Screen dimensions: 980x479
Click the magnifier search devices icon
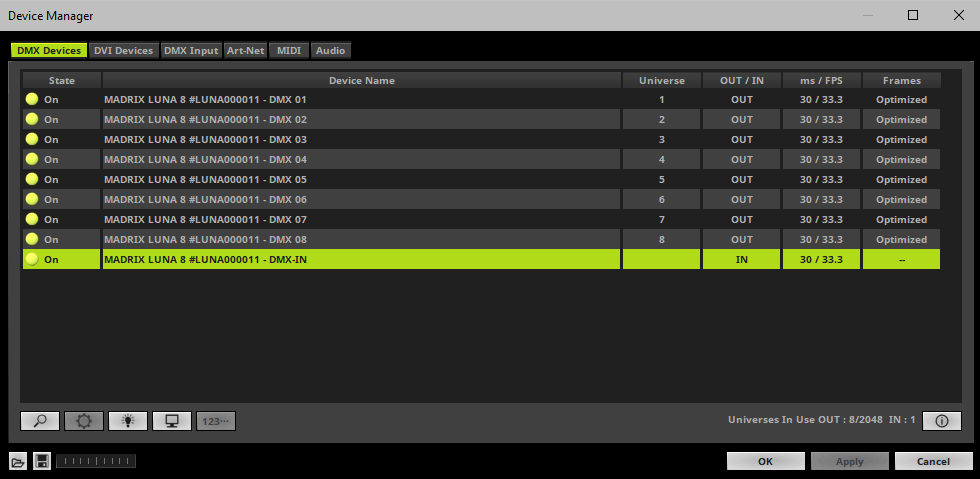[40, 421]
